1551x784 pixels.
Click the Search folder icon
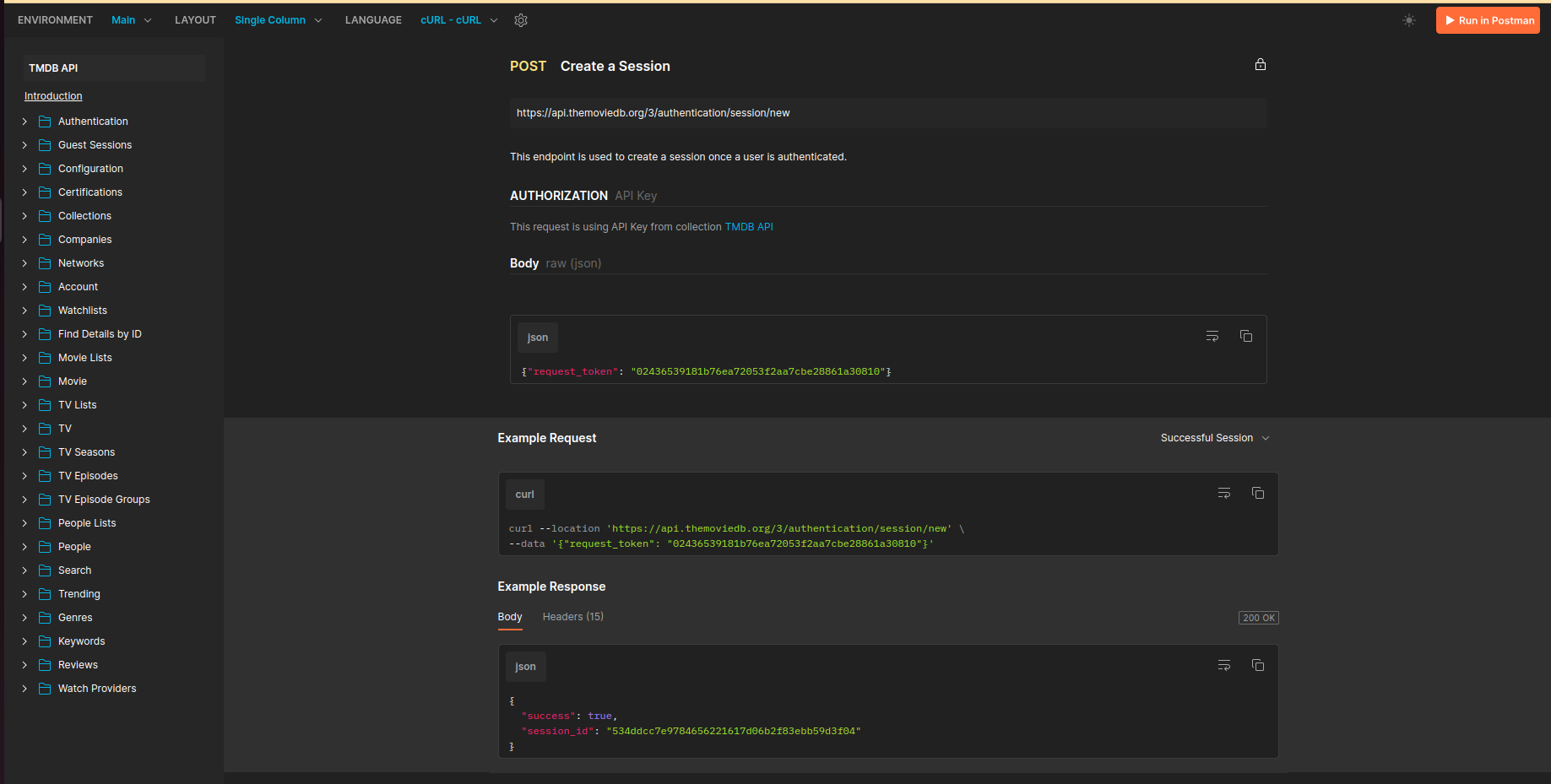tap(45, 570)
